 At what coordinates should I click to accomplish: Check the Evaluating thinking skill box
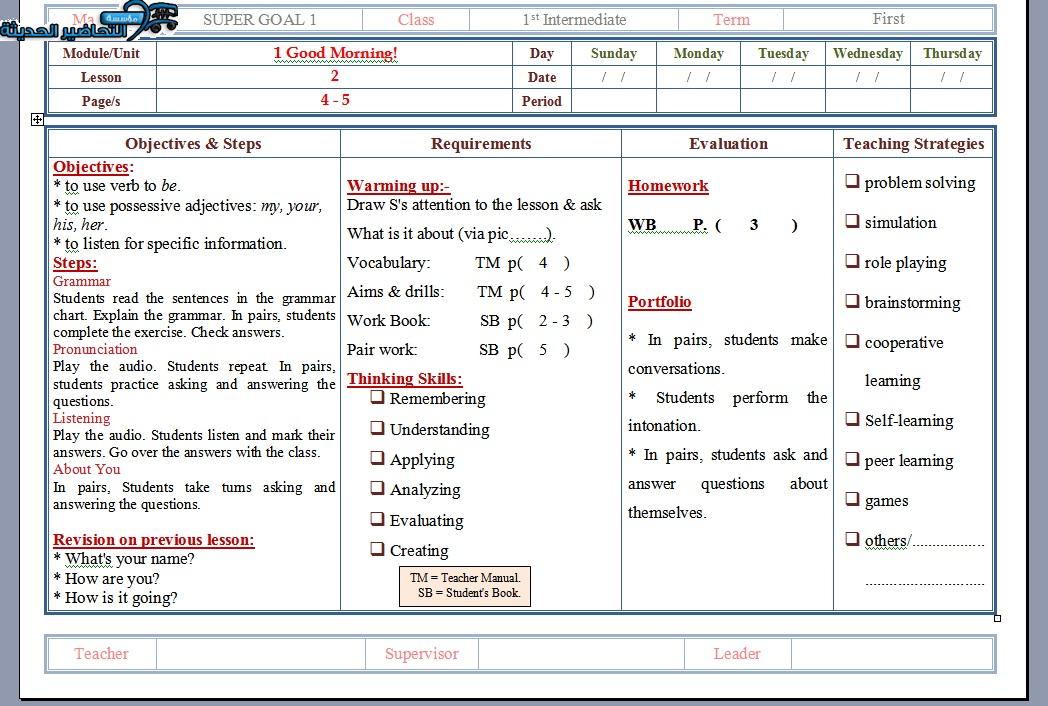tap(378, 519)
